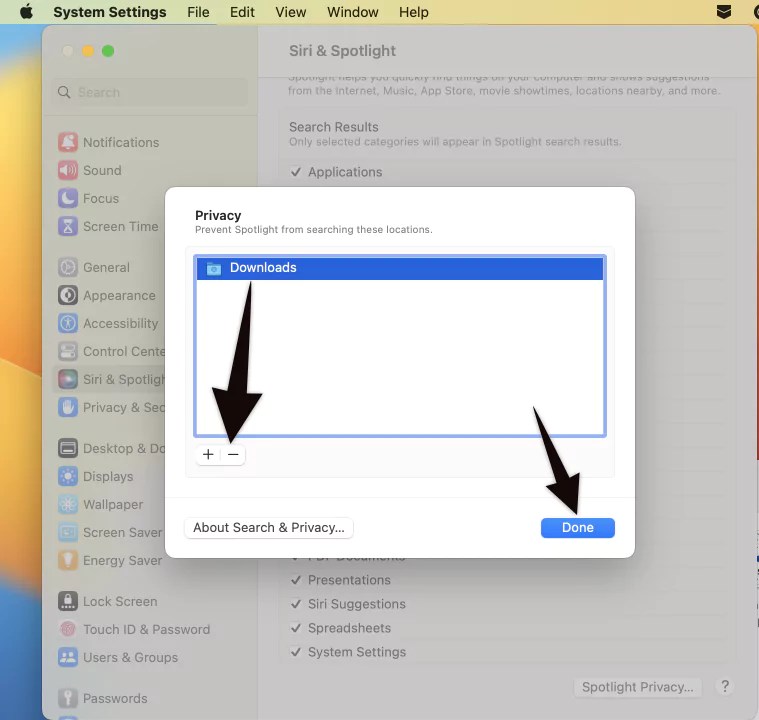
Task: Open Control Center settings icon
Action: [x=68, y=352]
